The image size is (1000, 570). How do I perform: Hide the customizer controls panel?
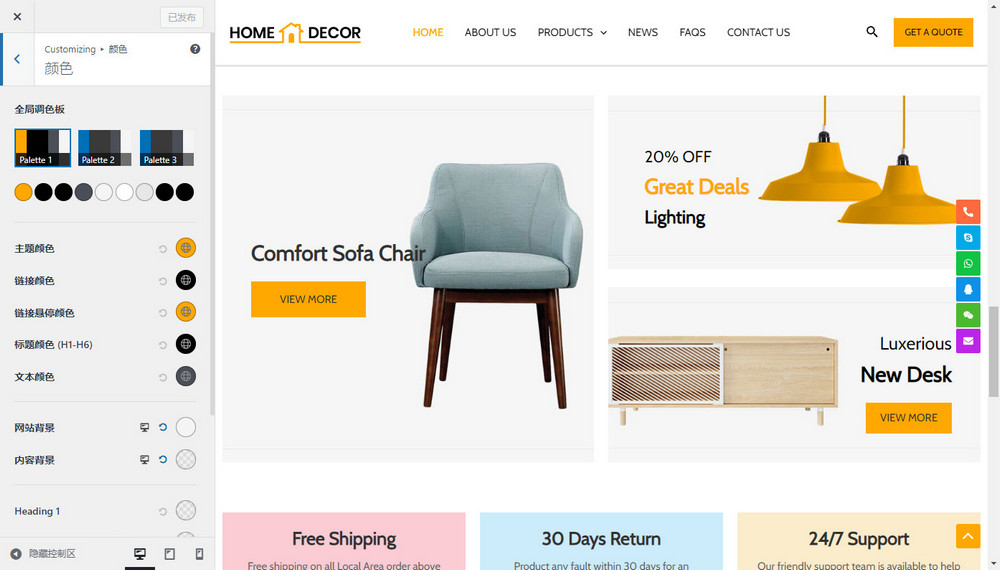pos(43,553)
